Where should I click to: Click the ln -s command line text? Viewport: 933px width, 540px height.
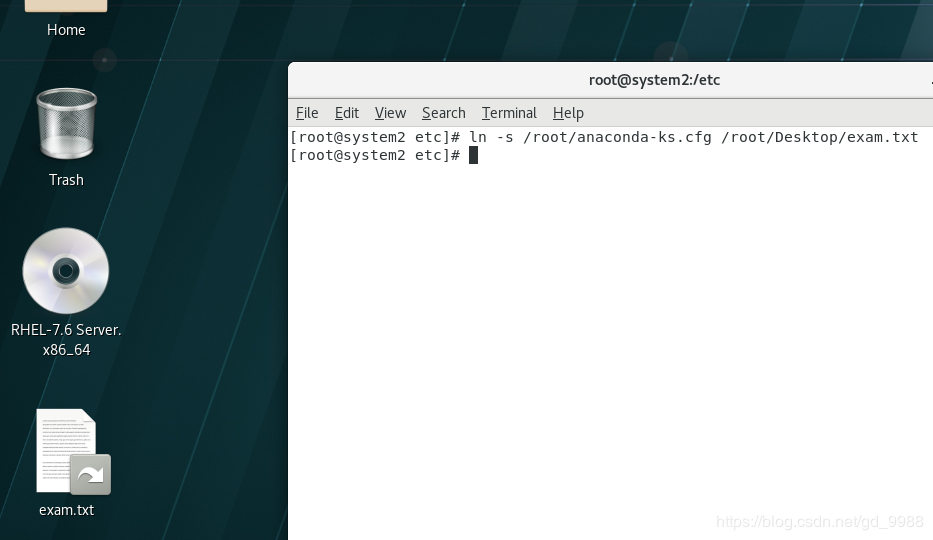[693, 137]
